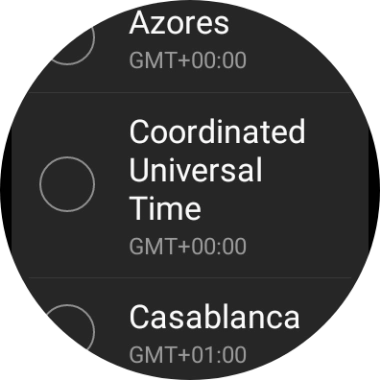This screenshot has width=380, height=380.
Task: Select the Casablanca radio button
Action: click(x=67, y=330)
